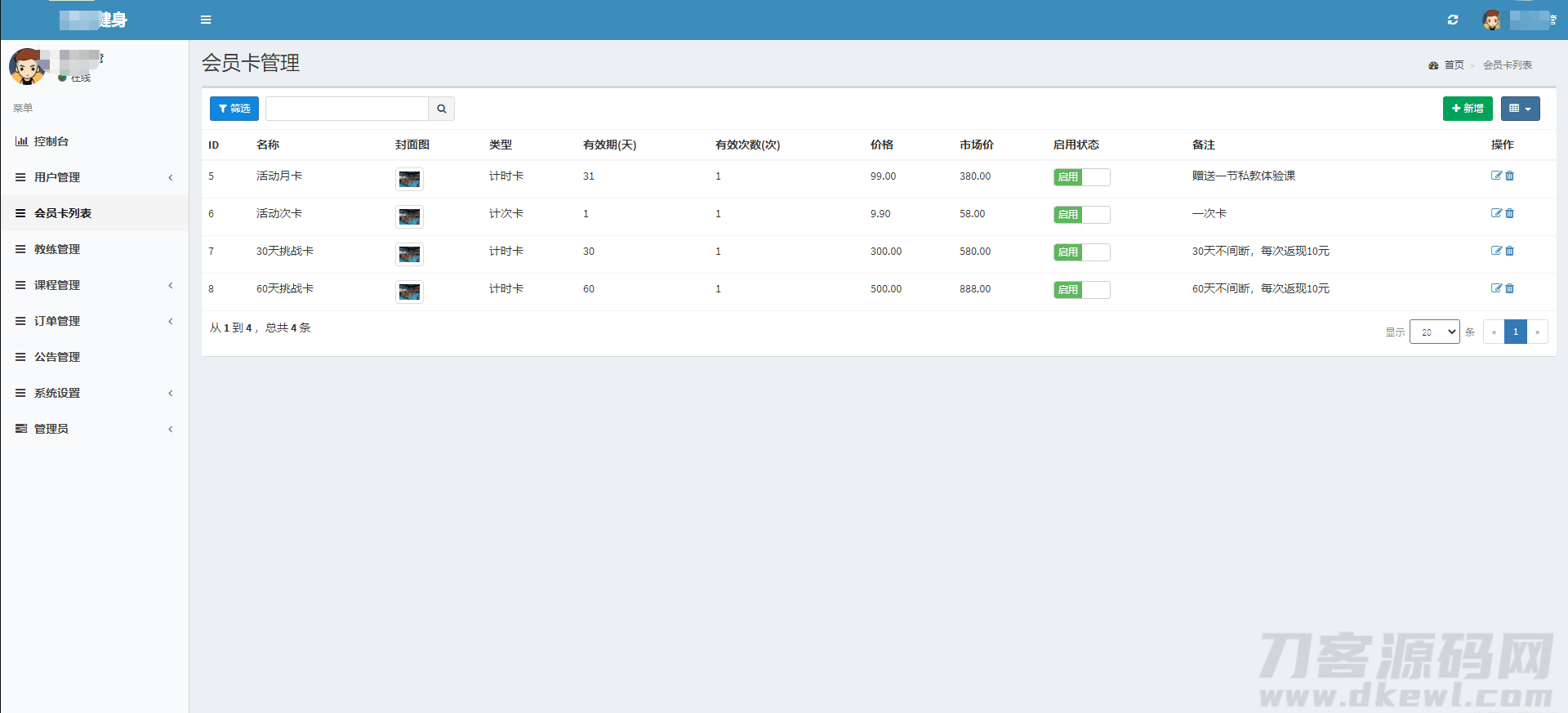Go to 公告管理 menu item
The height and width of the screenshot is (713, 1568).
57,357
